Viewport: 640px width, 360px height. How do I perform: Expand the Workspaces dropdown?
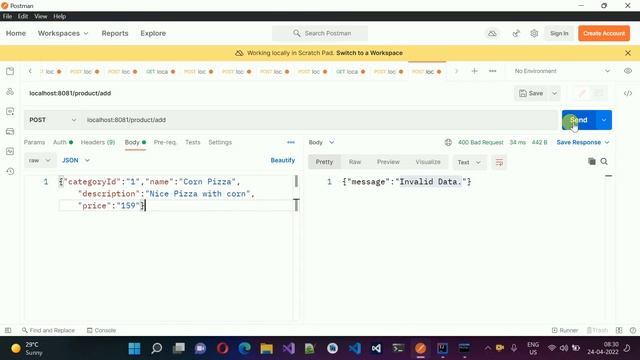(63, 33)
